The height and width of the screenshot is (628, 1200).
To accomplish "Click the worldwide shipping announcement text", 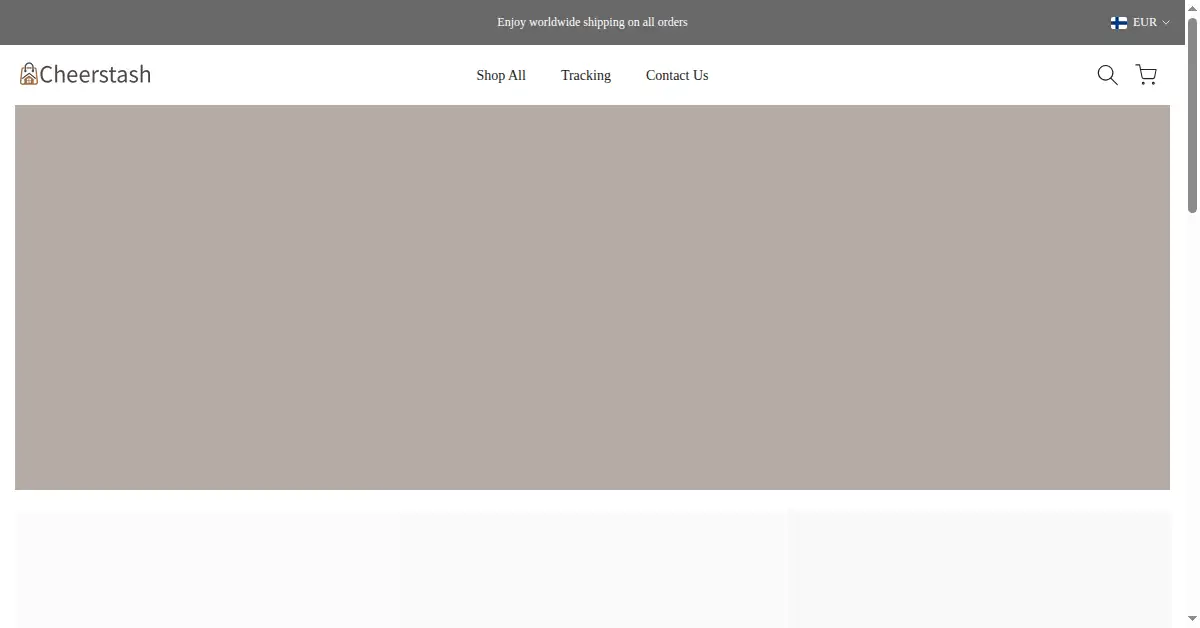I will coord(592,22).
